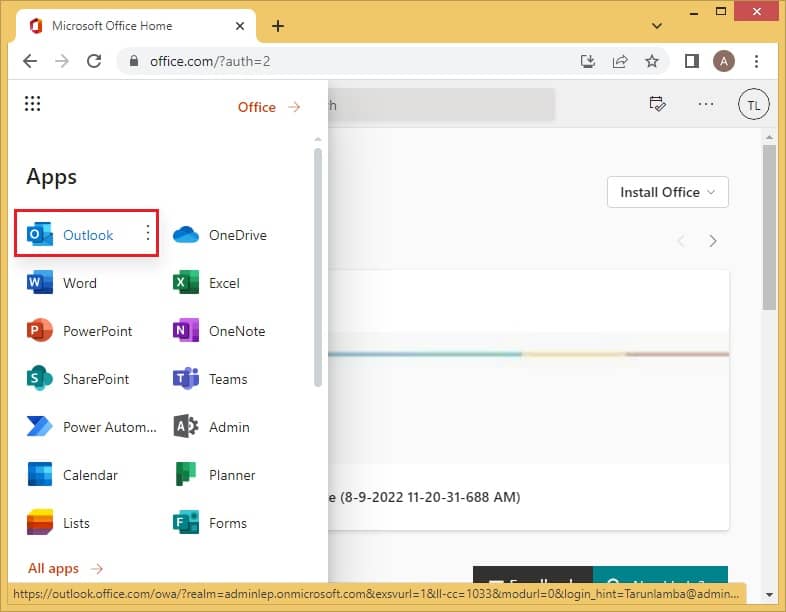Open the PowerPoint app
This screenshot has height=612, width=786.
coord(80,331)
